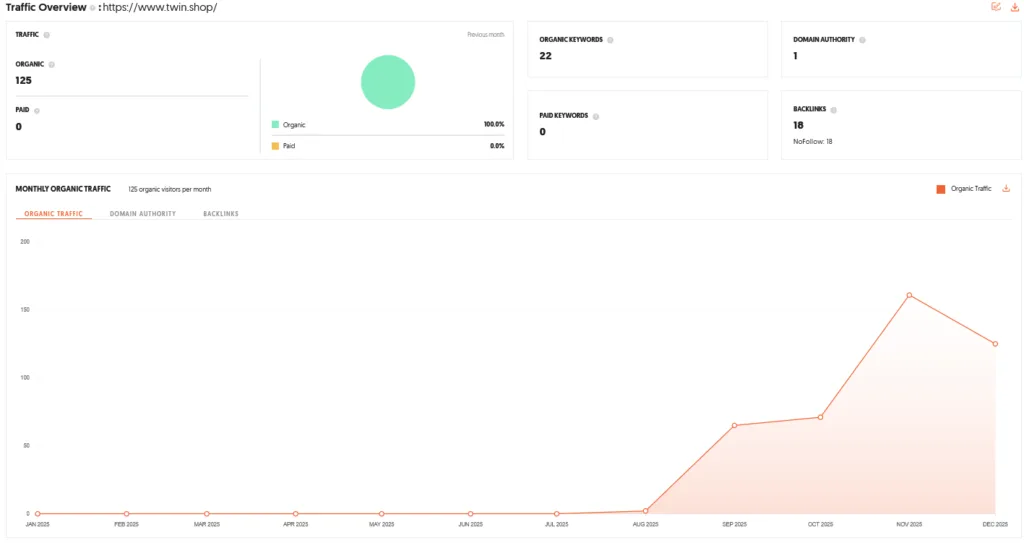Click the SEP 2025 chart data point

735,425
